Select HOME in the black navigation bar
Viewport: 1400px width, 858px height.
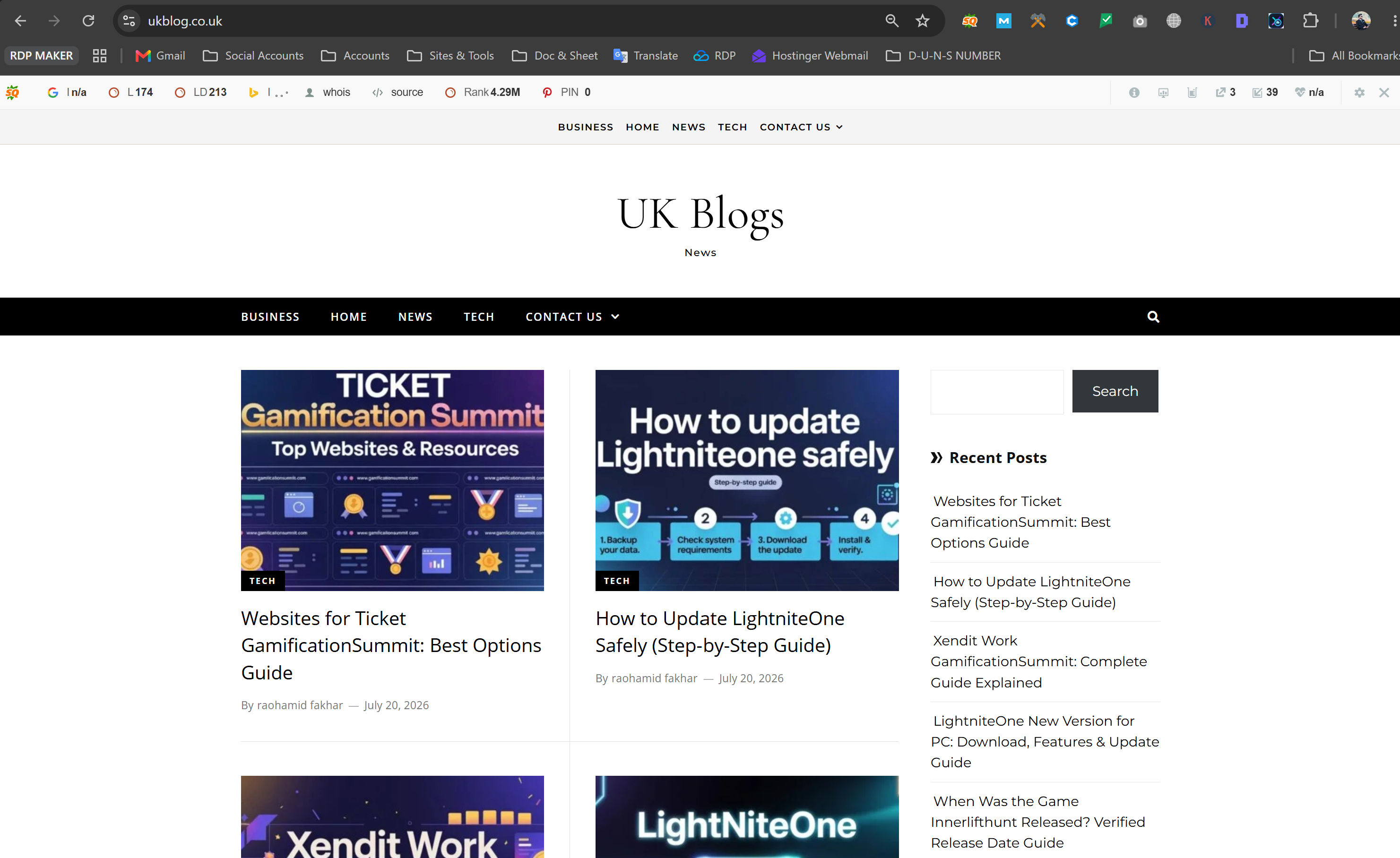click(349, 317)
